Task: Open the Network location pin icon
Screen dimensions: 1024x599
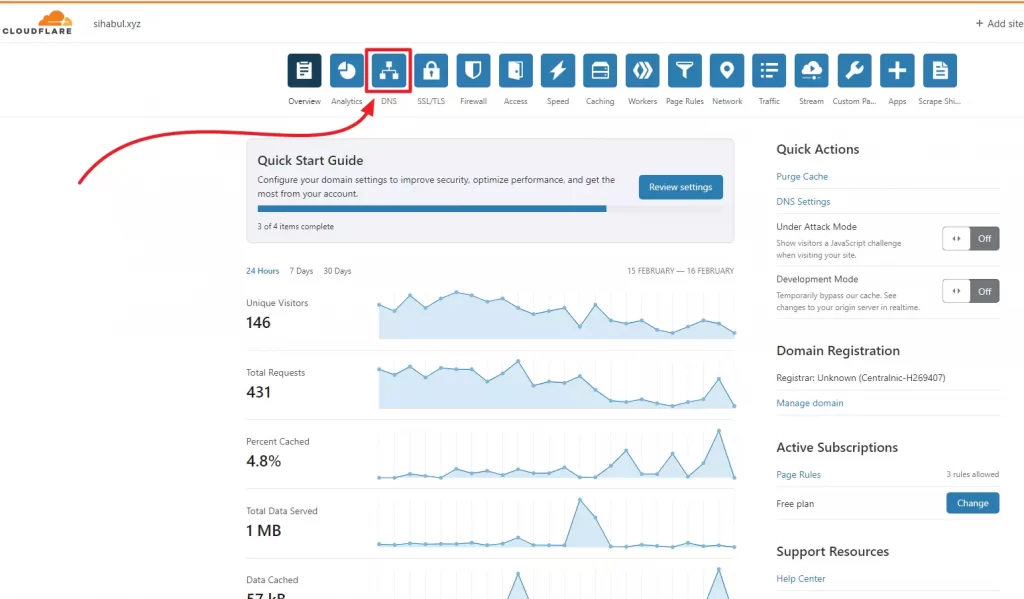Action: point(727,71)
